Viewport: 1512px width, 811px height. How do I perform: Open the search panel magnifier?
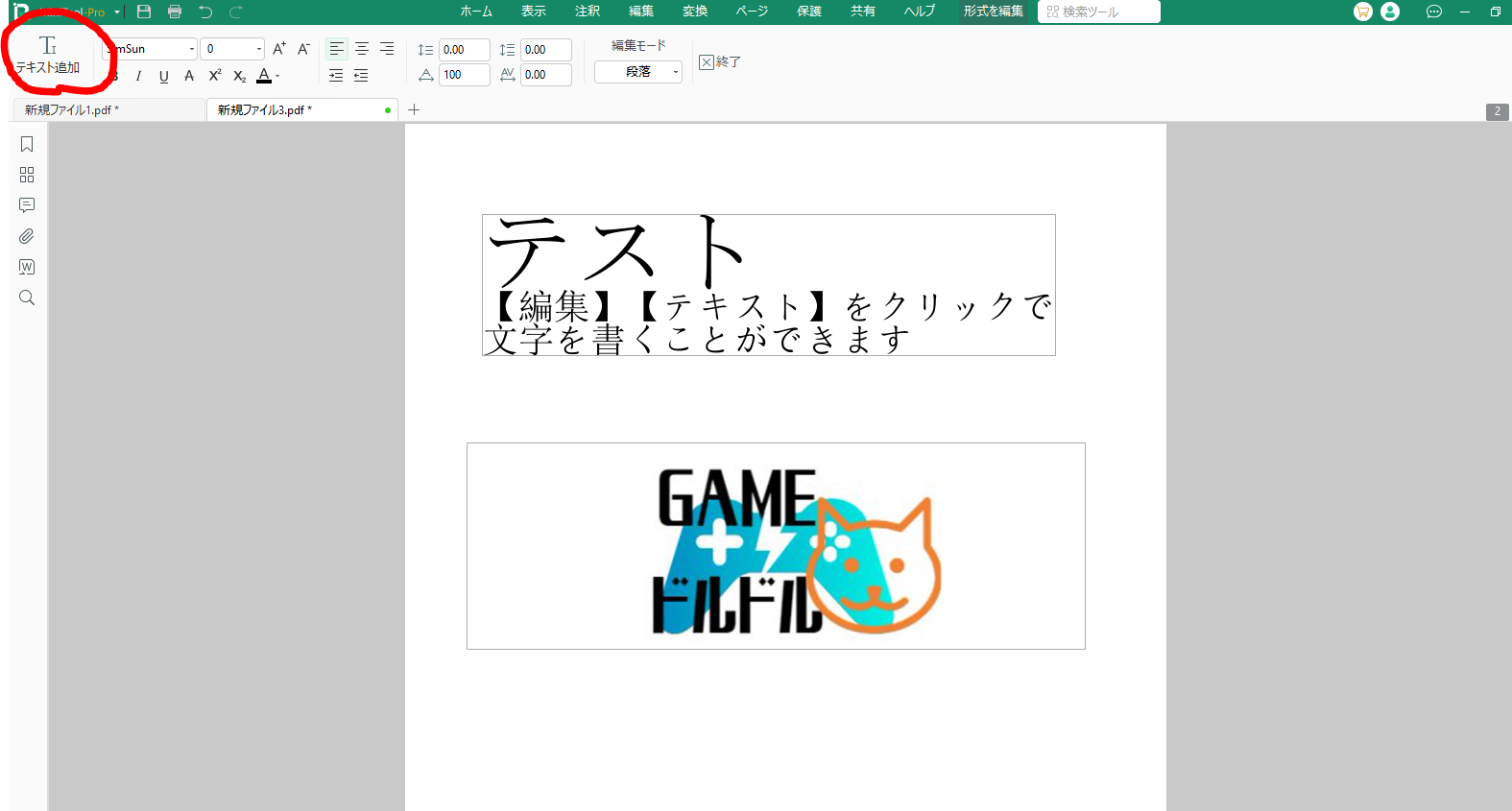click(x=27, y=298)
